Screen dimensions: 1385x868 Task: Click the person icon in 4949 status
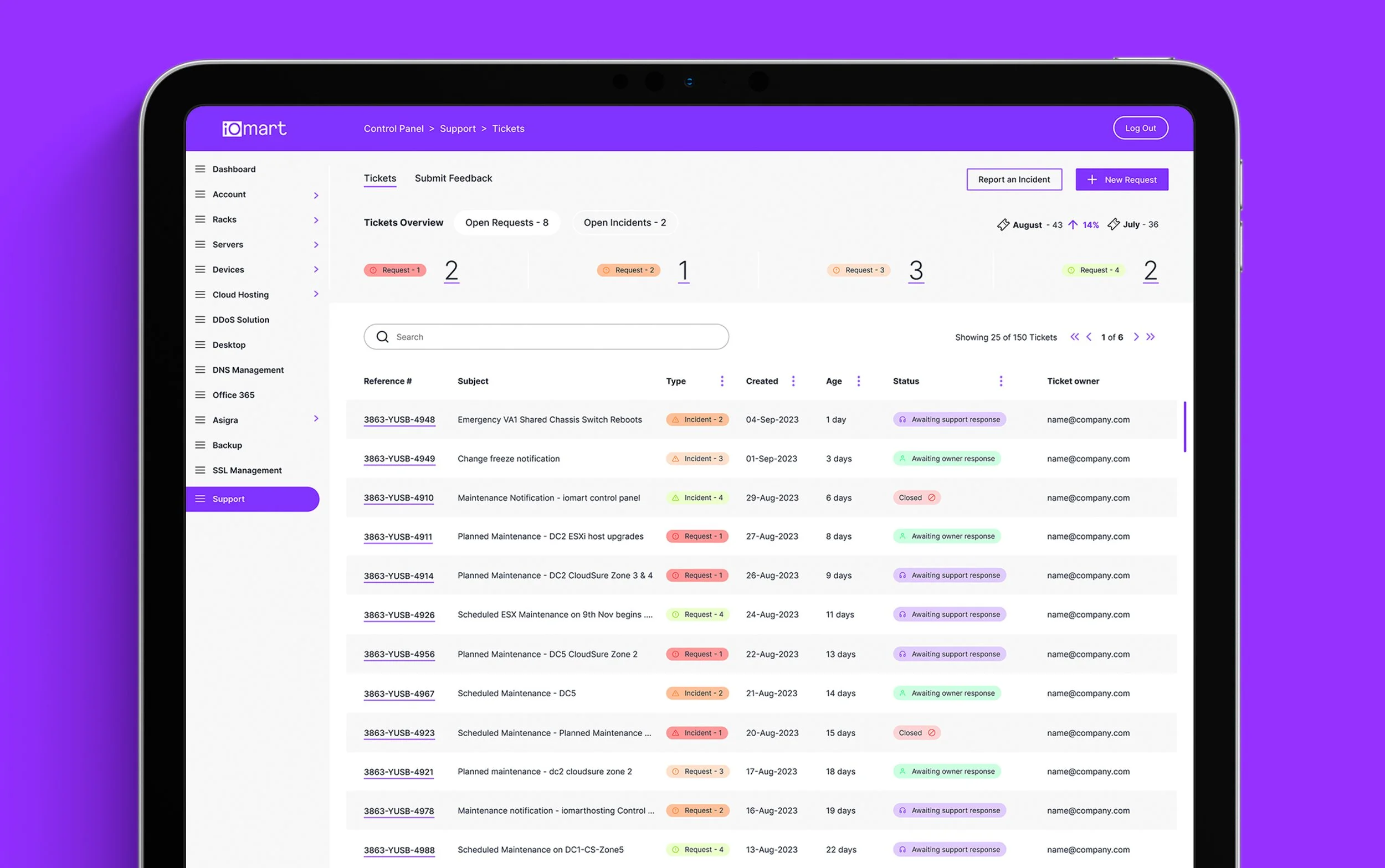pyautogui.click(x=902, y=459)
